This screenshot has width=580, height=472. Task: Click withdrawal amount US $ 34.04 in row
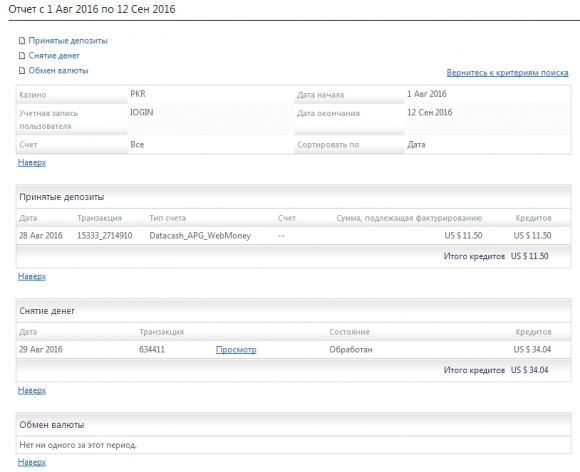532,350
